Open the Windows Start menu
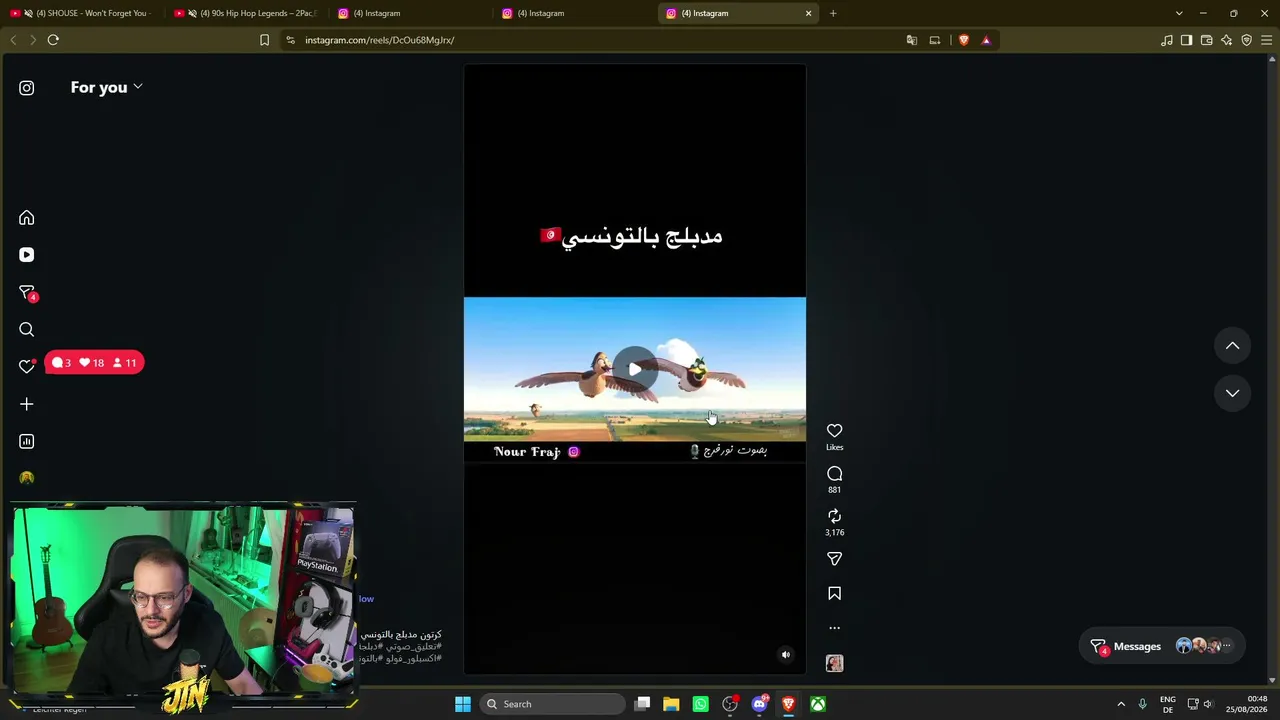 pos(463,704)
